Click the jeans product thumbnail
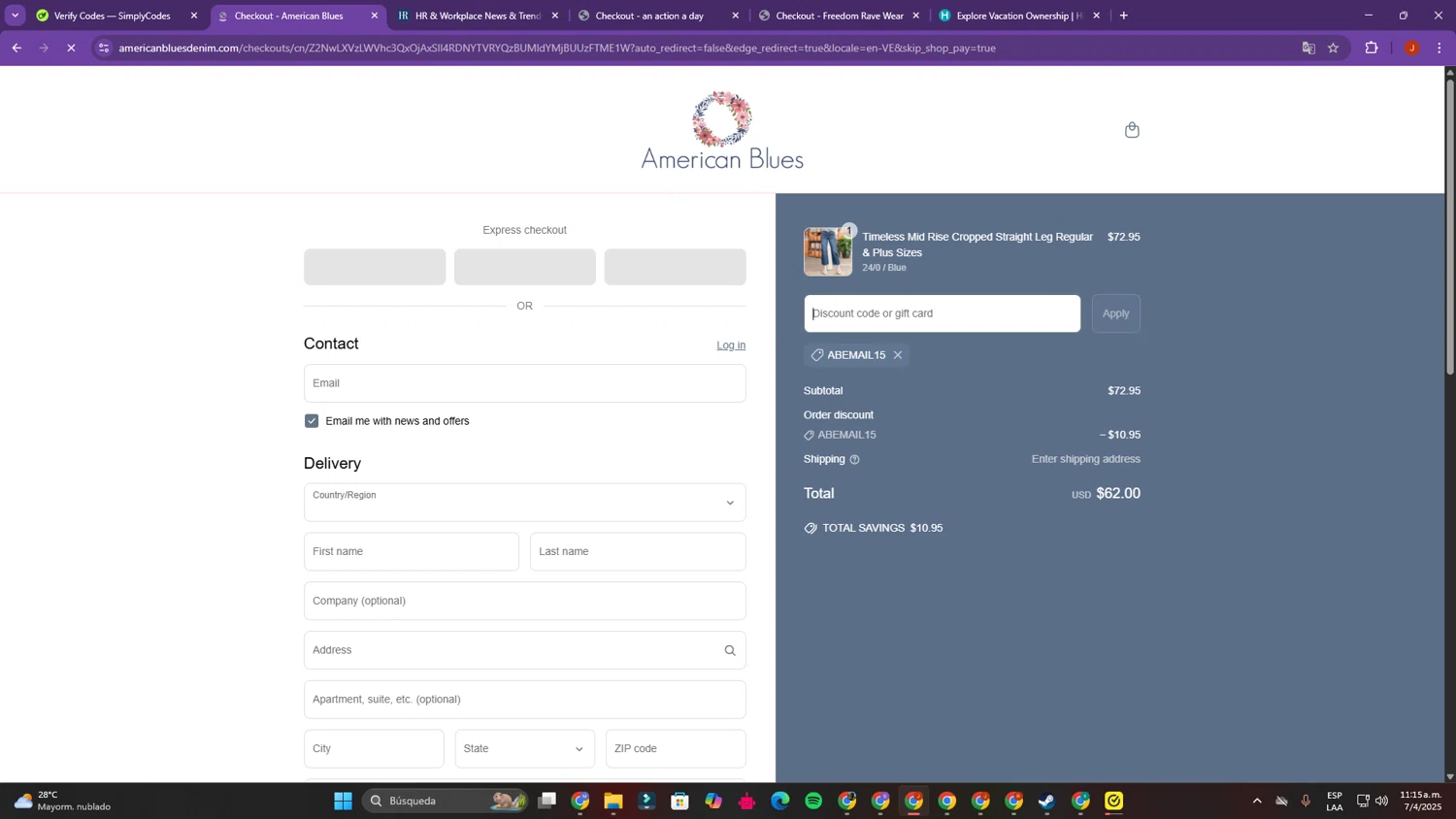This screenshot has height=819, width=1456. [828, 252]
